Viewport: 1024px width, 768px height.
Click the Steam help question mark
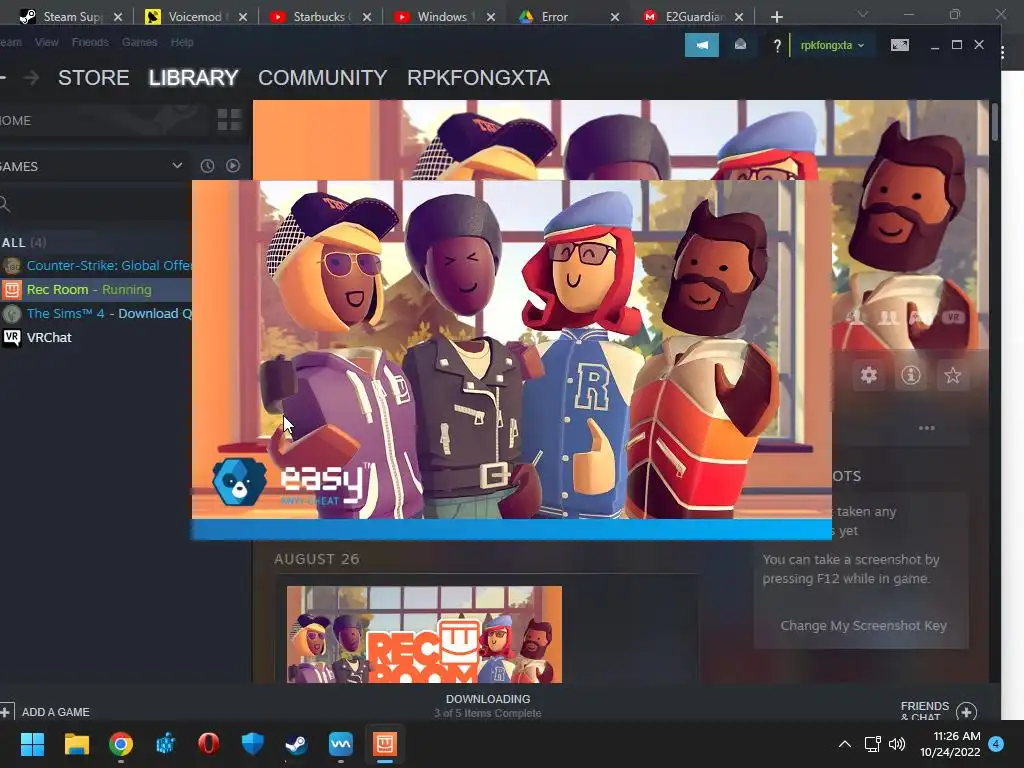[x=776, y=46]
